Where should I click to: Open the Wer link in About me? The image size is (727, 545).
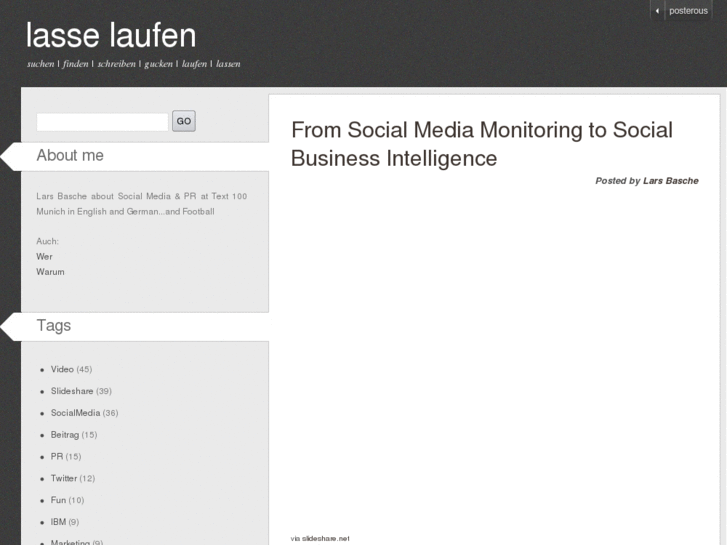45,256
